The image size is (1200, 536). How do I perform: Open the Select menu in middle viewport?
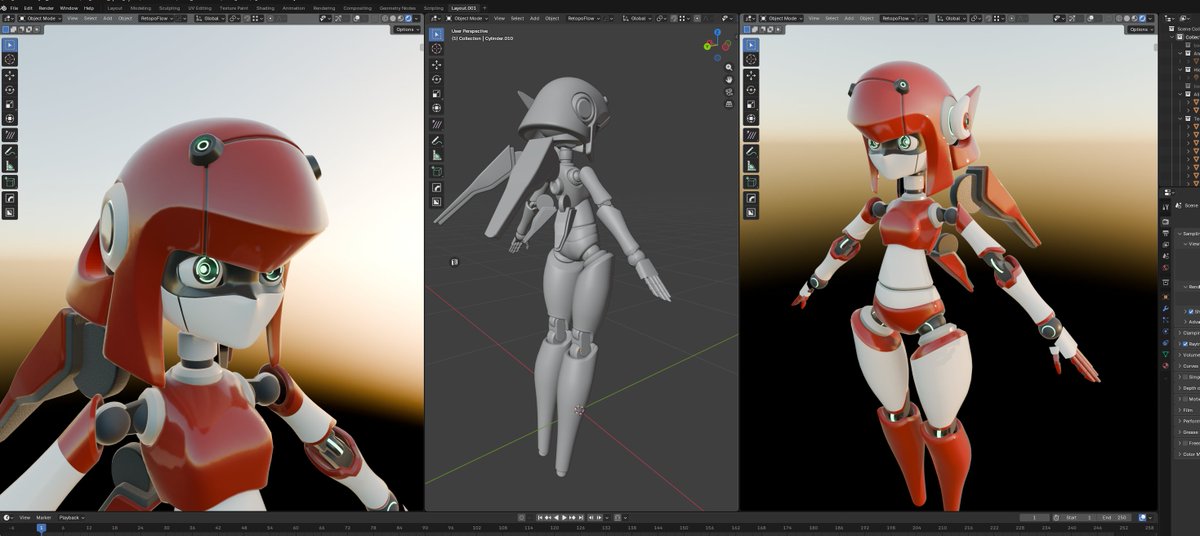517,18
